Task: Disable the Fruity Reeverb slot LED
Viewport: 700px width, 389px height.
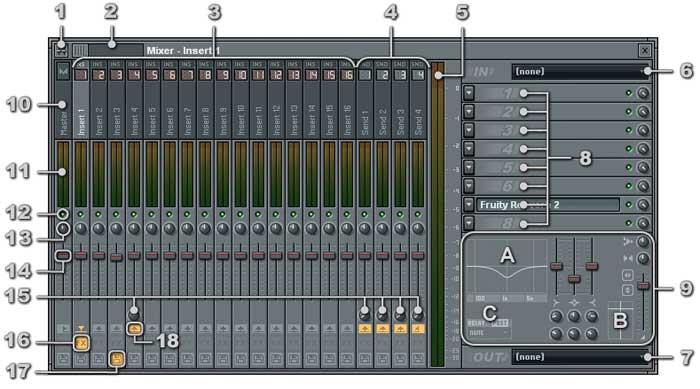Action: 629,205
